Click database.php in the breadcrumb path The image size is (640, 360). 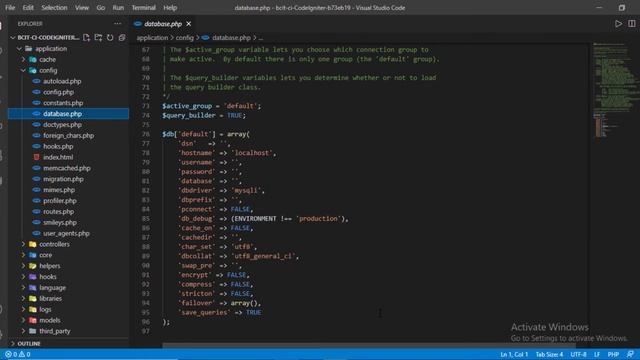click(x=231, y=38)
